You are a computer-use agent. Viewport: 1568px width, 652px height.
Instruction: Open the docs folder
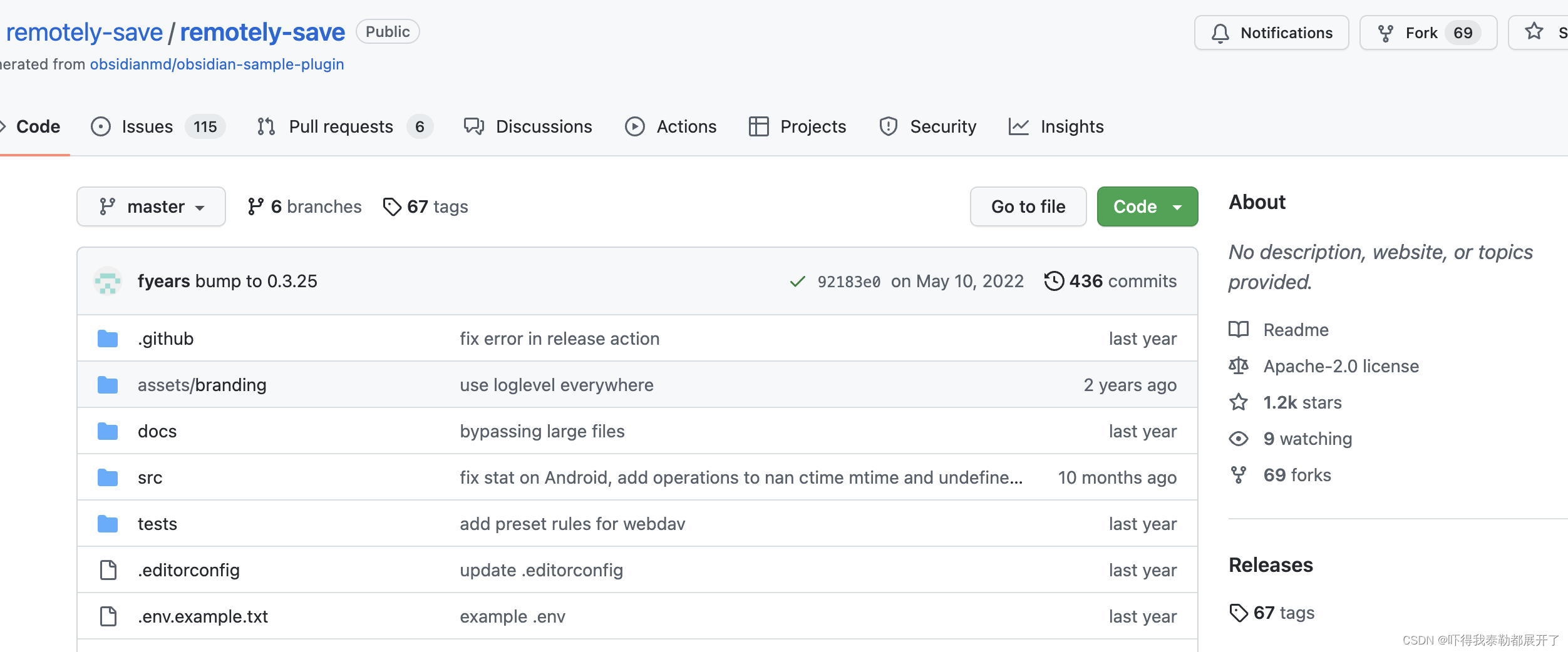click(157, 431)
